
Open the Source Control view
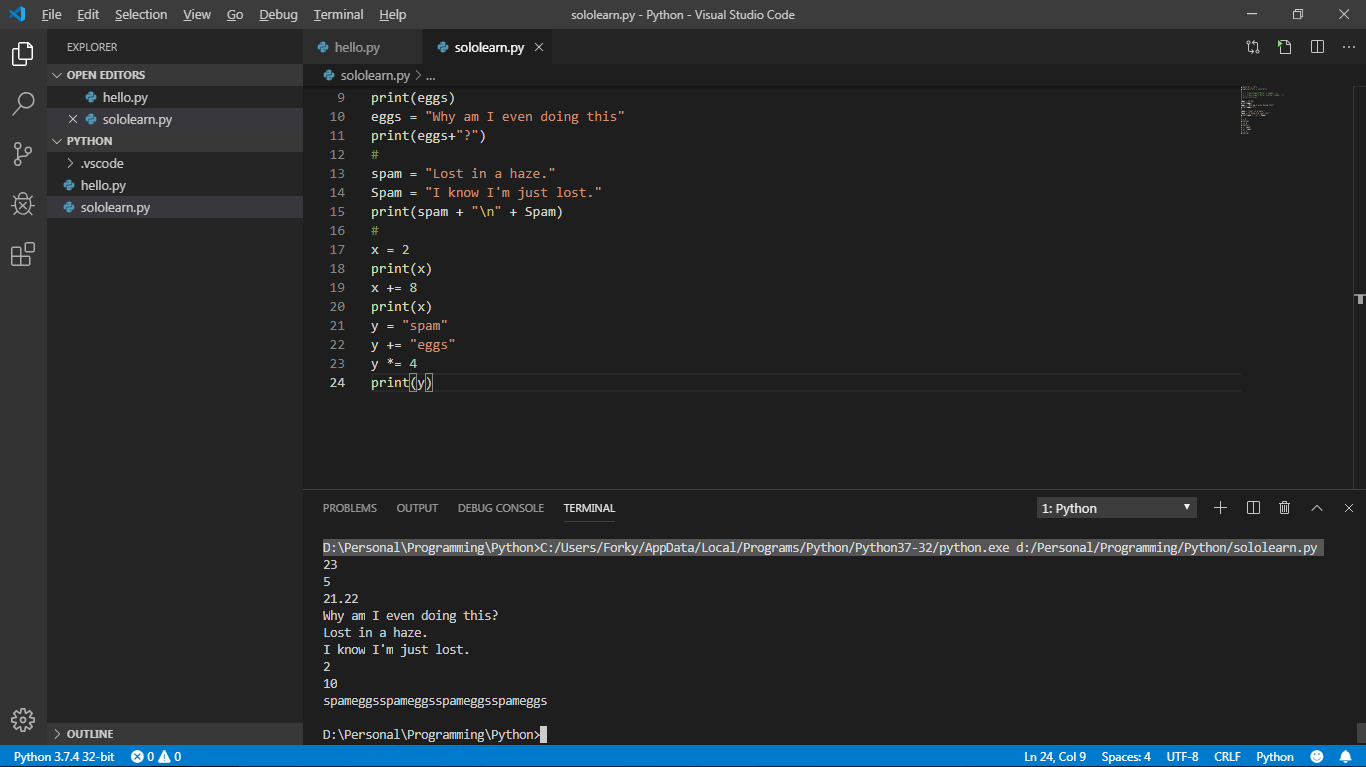coord(23,153)
